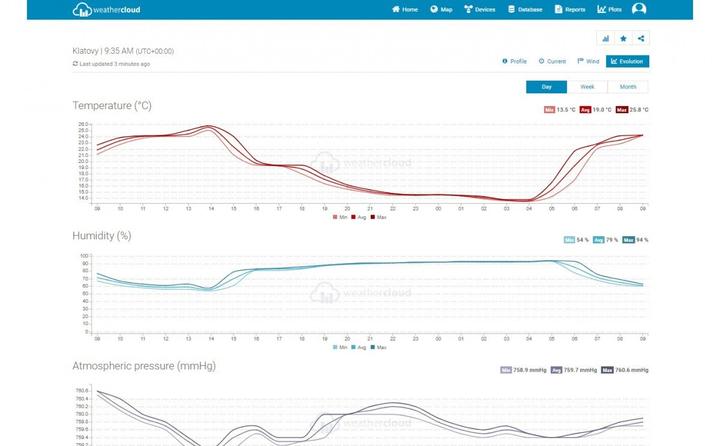Click the bar chart statistics icon

click(606, 39)
